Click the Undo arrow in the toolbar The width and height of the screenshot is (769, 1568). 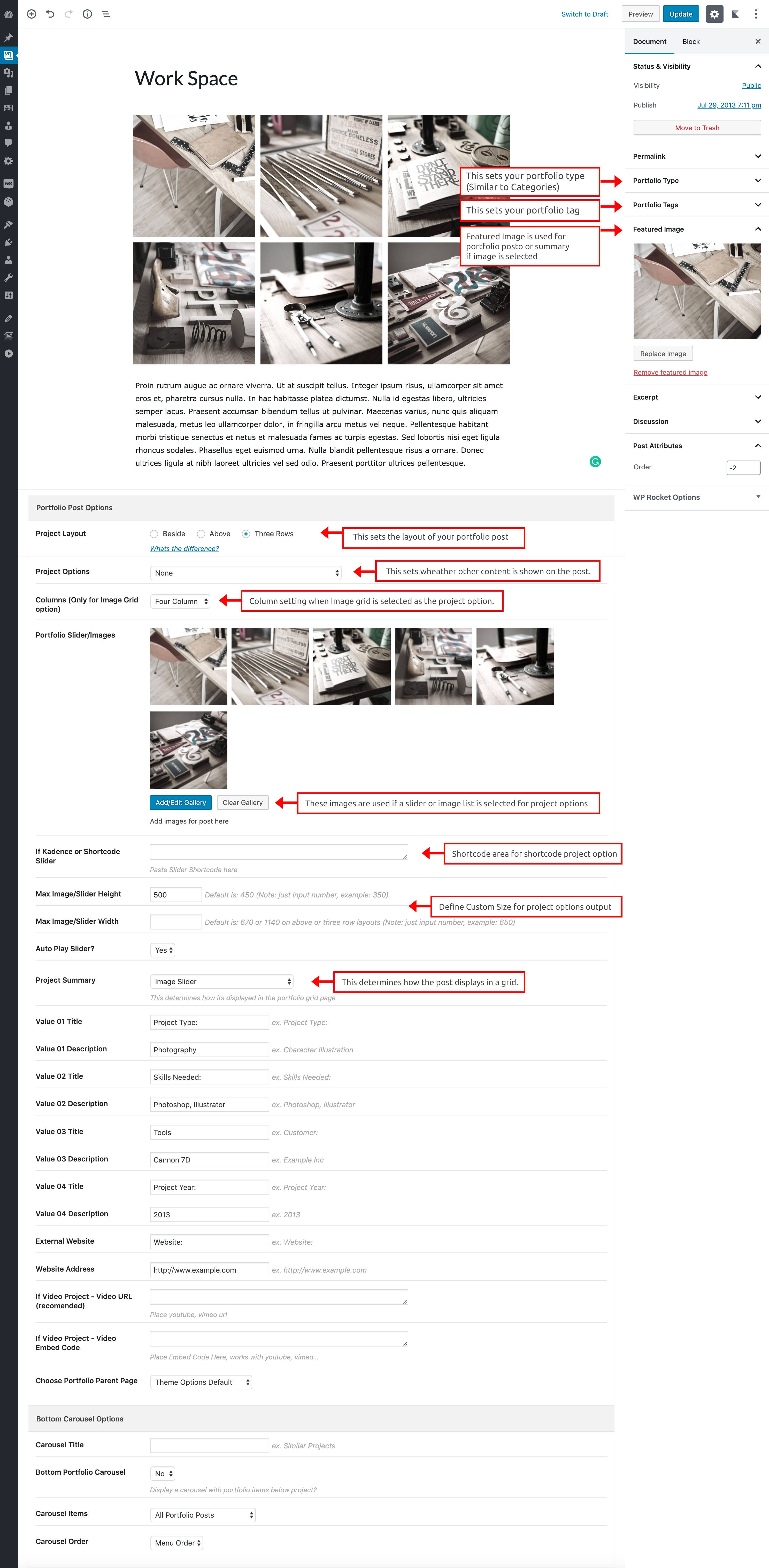pos(50,14)
